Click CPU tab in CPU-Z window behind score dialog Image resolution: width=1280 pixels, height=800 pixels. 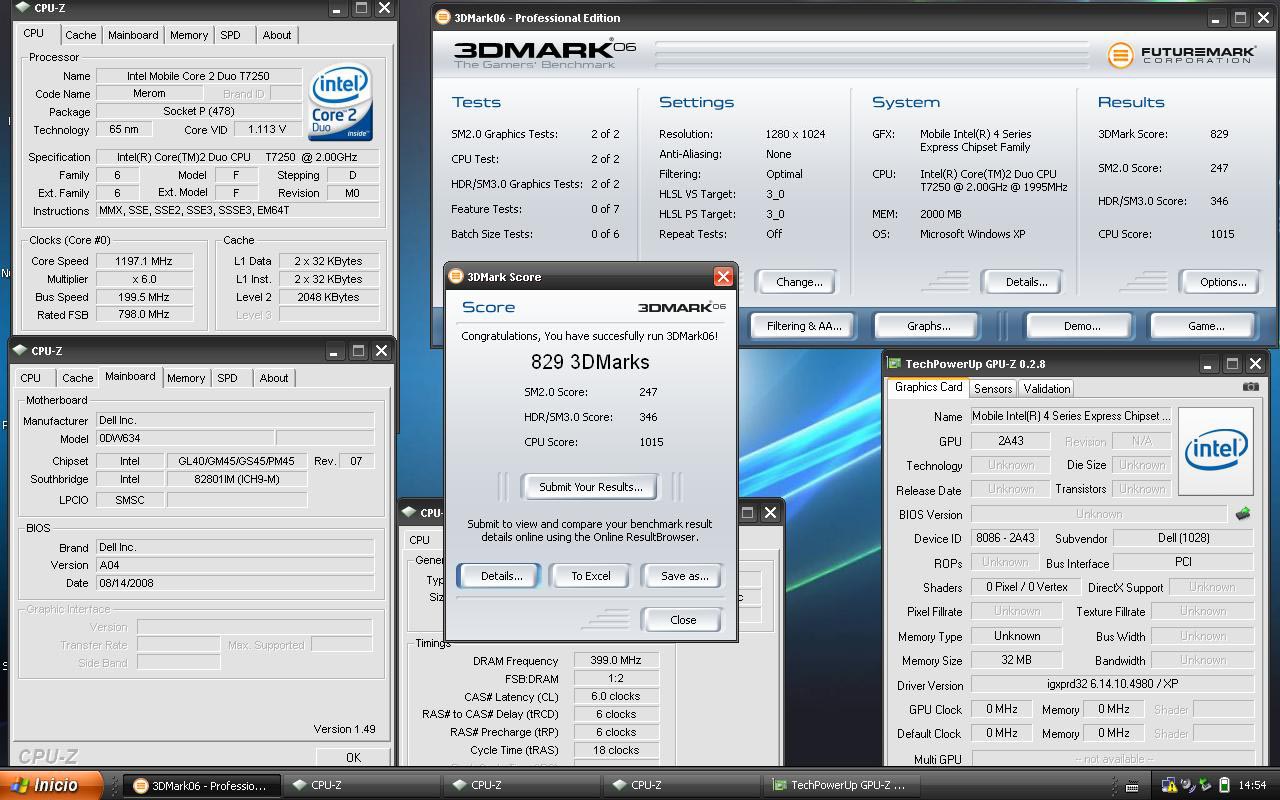(x=420, y=540)
